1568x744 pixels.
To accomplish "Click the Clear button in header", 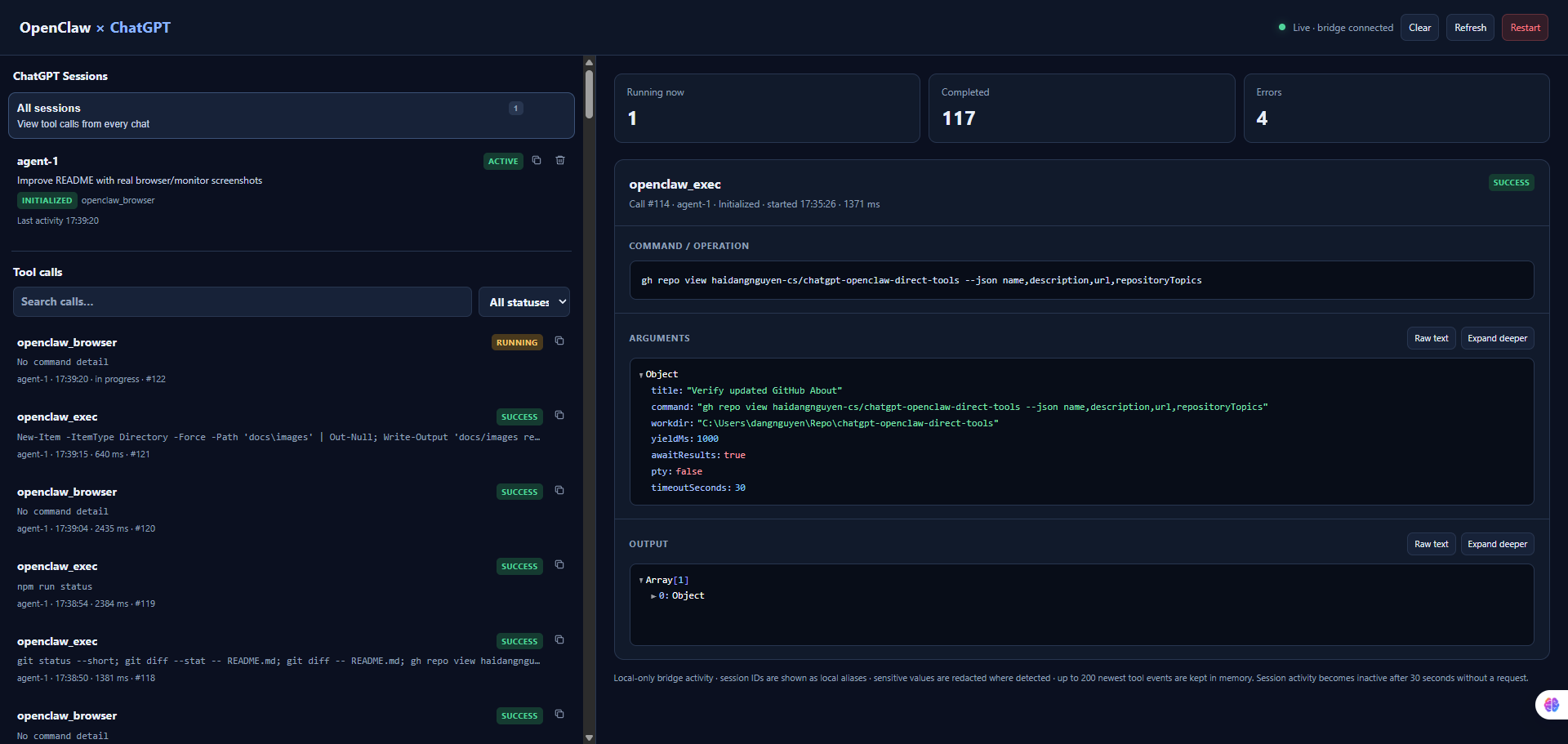I will [1419, 28].
